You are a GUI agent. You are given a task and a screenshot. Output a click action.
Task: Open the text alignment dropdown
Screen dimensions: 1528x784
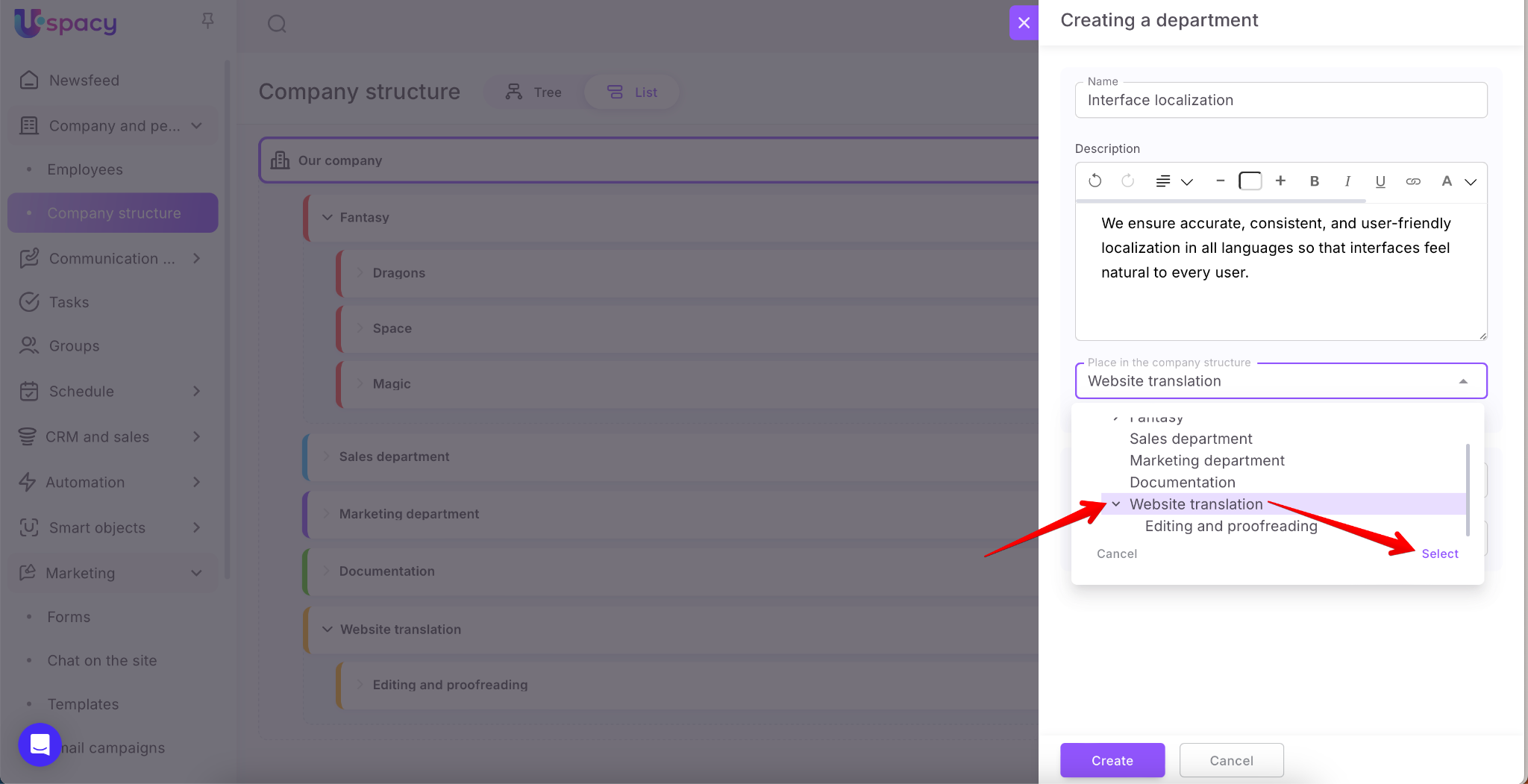point(1174,181)
